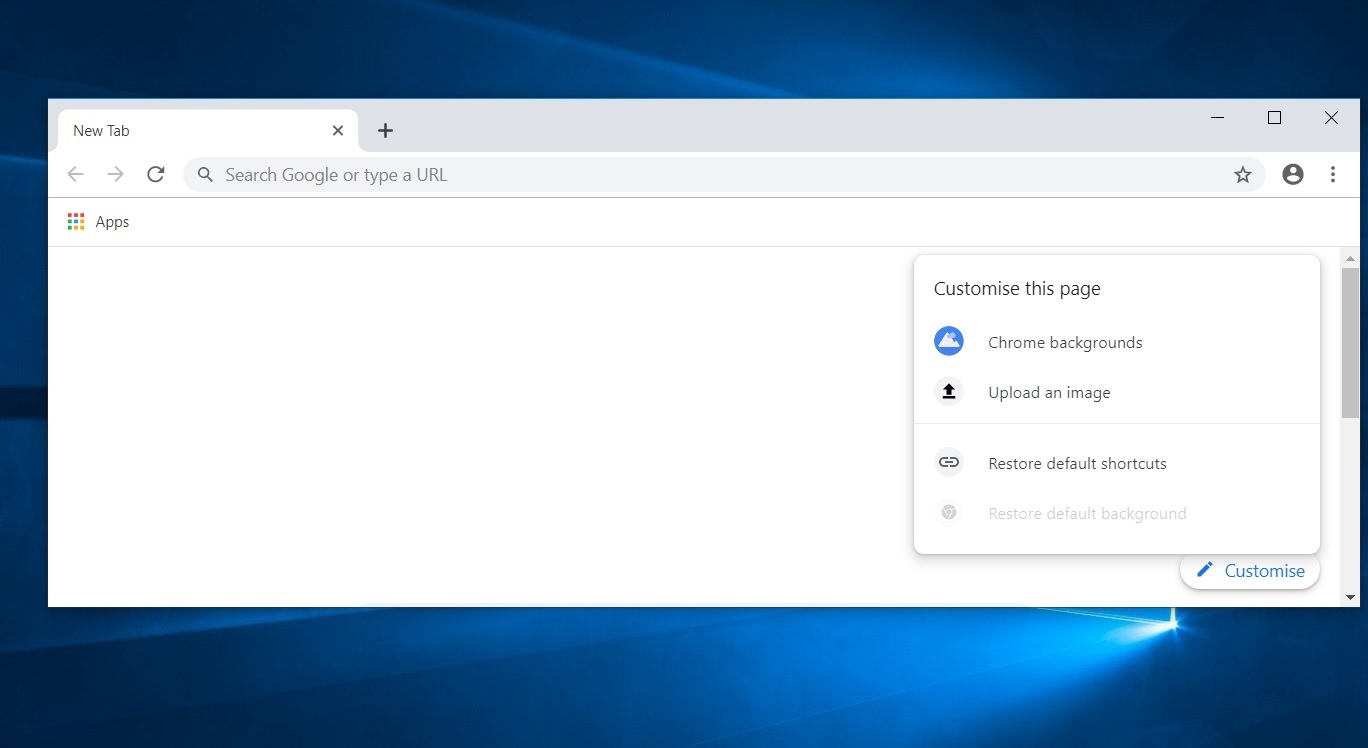Open Chrome's three-dot menu
Screen dimensions: 1368x748
click(x=1333, y=175)
